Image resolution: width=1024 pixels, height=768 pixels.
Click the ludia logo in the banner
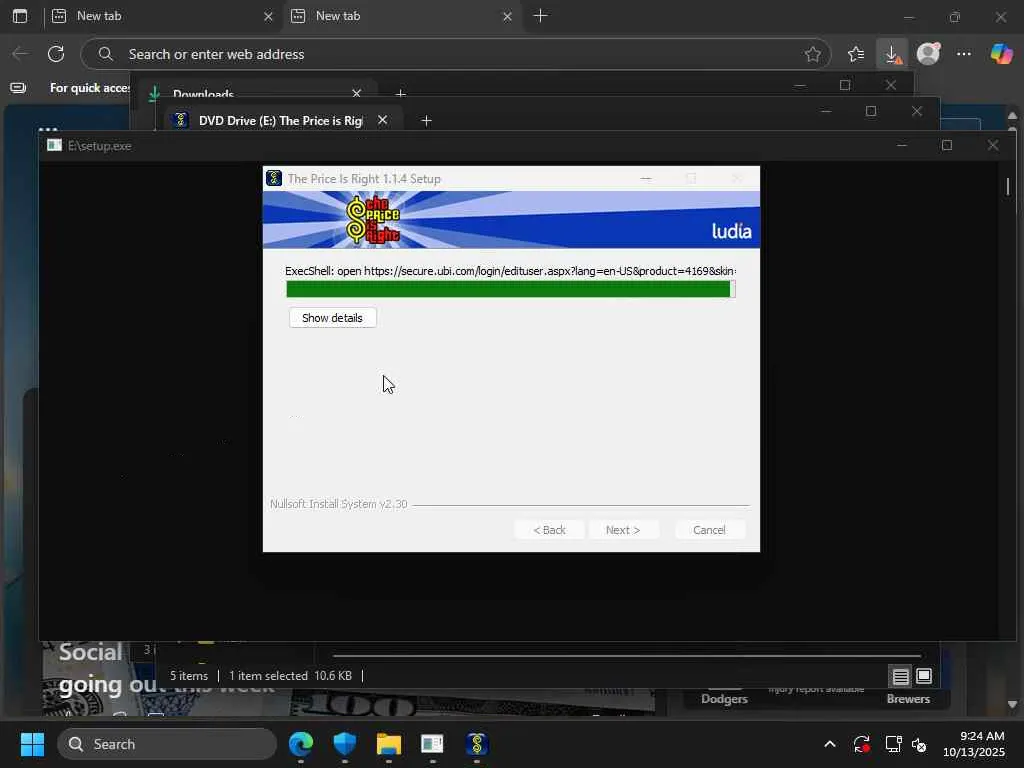pyautogui.click(x=731, y=231)
